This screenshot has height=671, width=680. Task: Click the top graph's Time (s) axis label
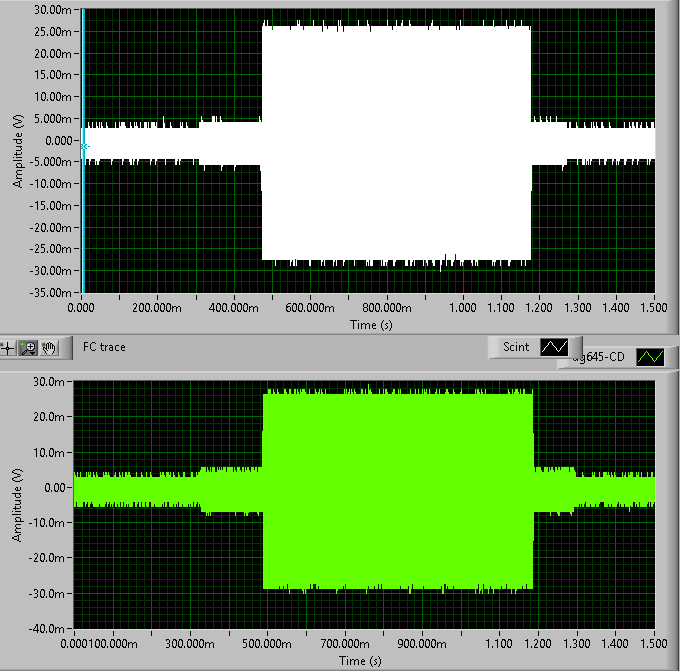371,325
